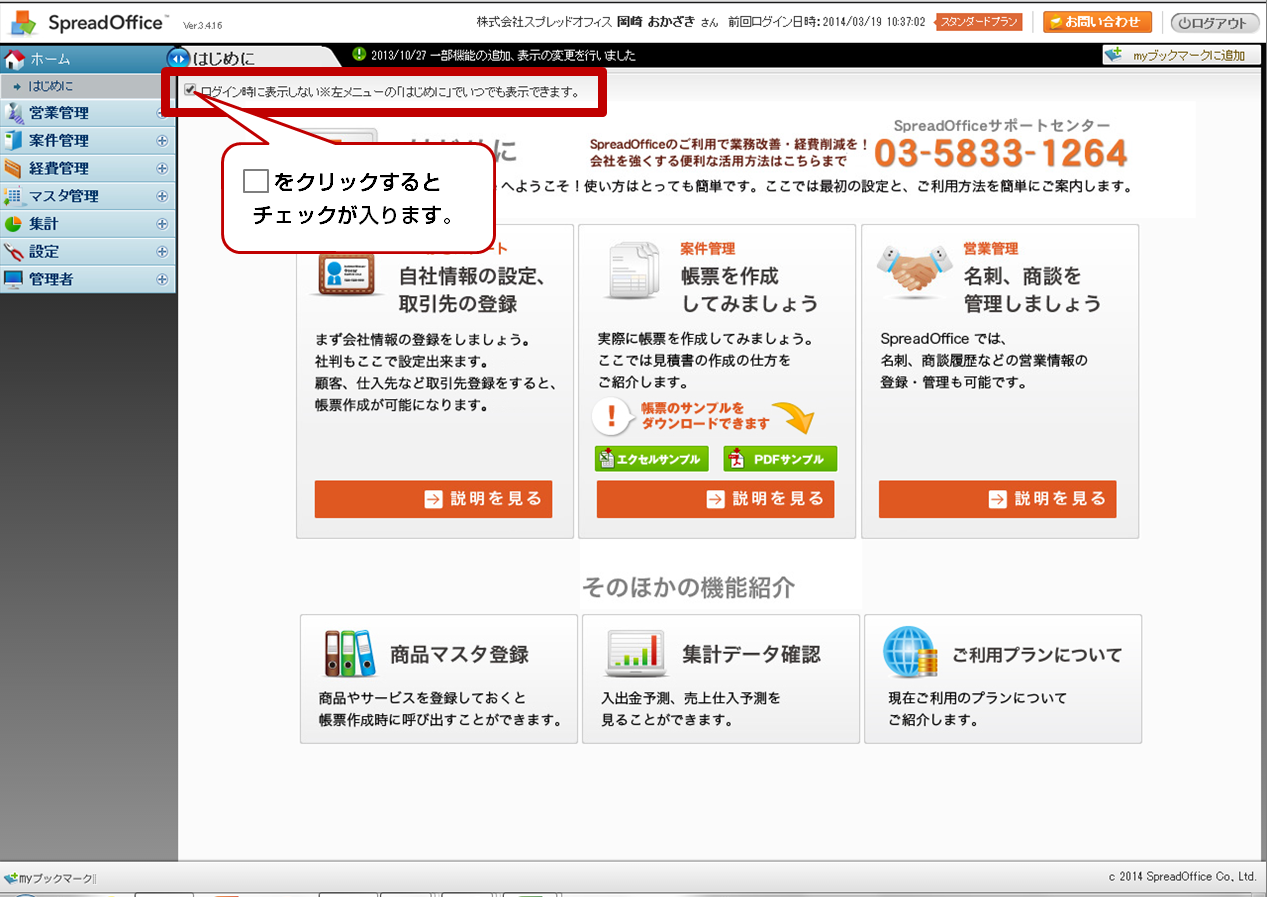Click 説明を見る under 自社情報の設定

pos(433,499)
